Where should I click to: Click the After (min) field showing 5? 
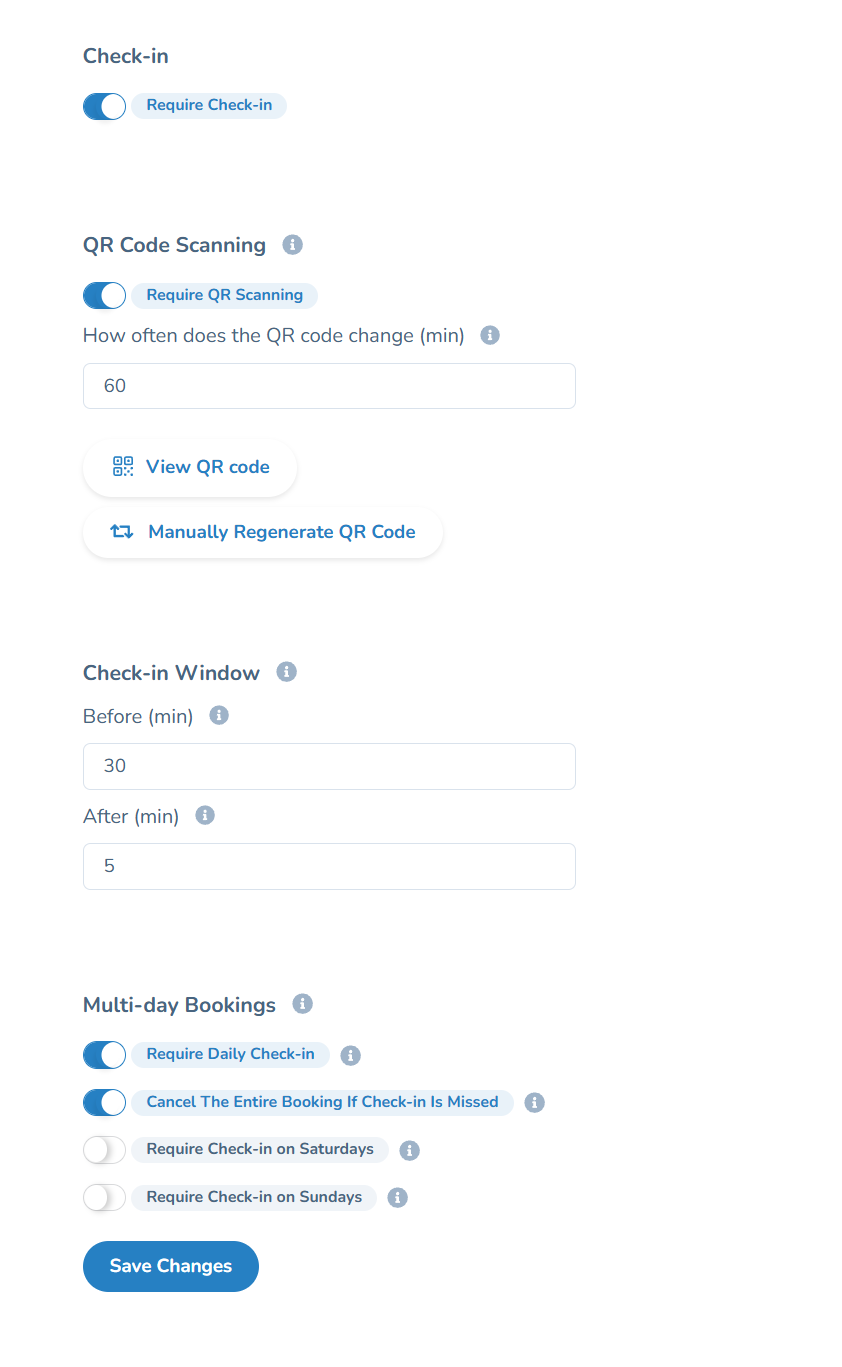(329, 866)
